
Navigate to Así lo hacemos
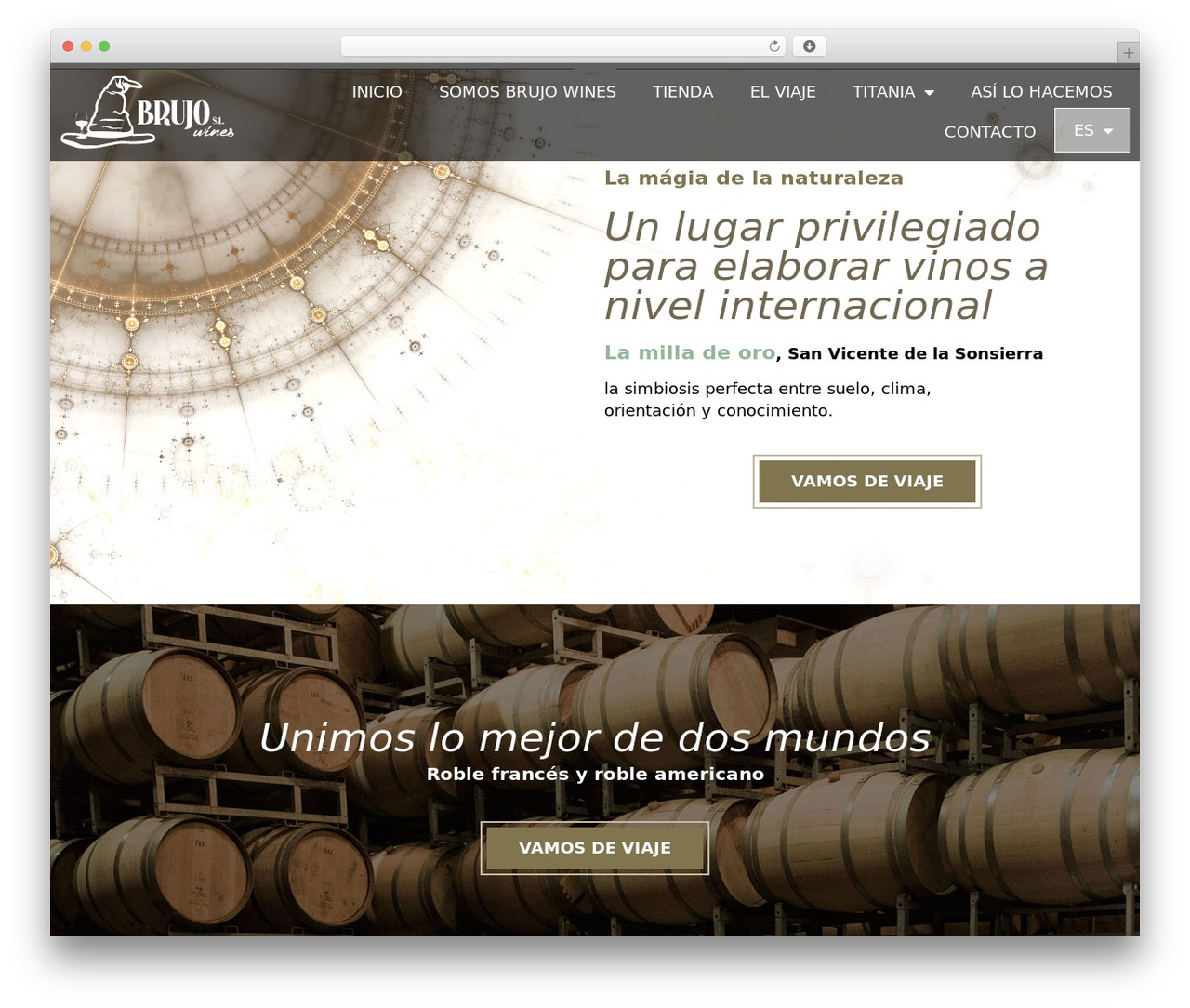[x=1041, y=92]
